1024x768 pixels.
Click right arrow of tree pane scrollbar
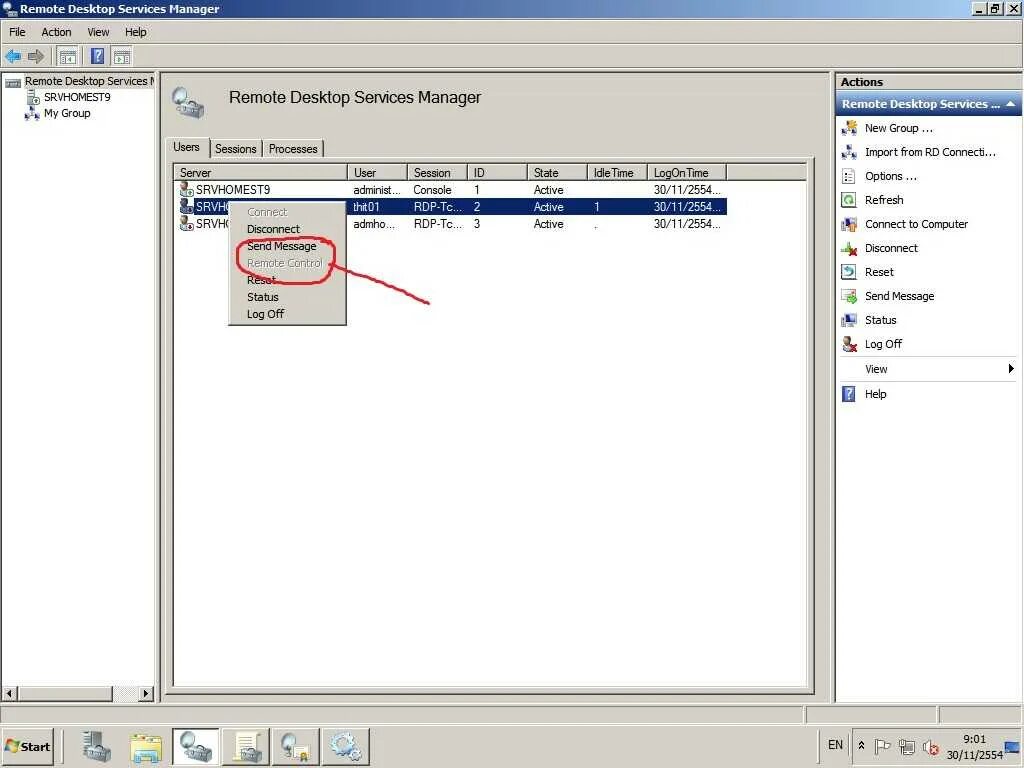[146, 694]
